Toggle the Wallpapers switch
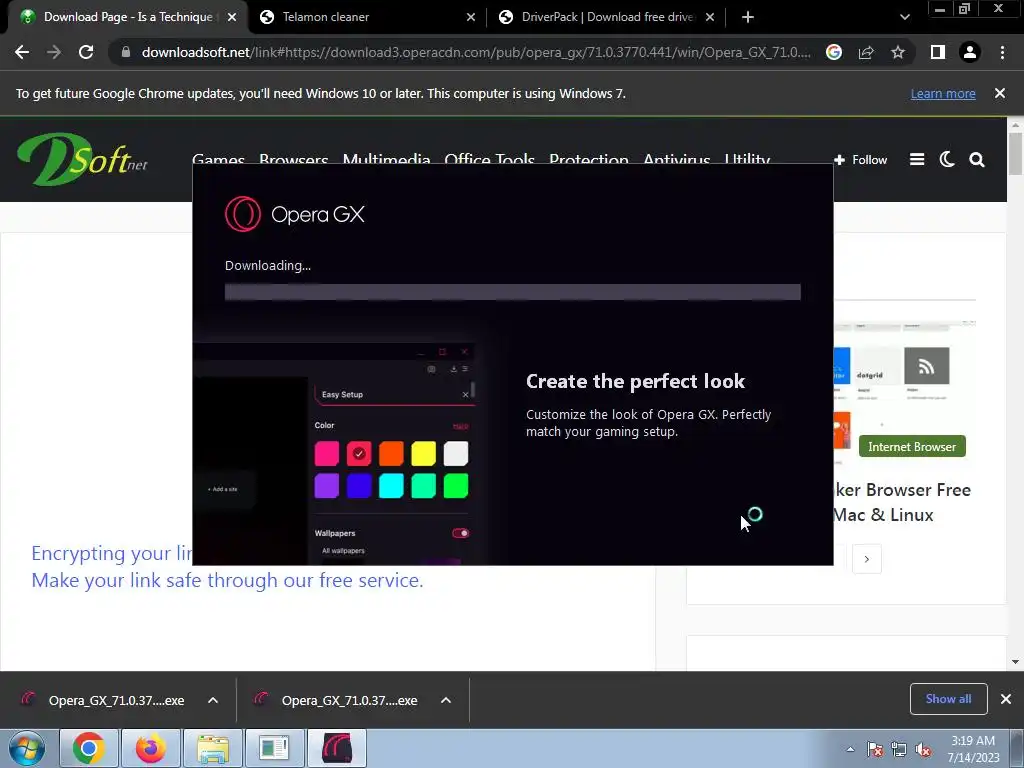This screenshot has height=768, width=1024. click(x=460, y=533)
